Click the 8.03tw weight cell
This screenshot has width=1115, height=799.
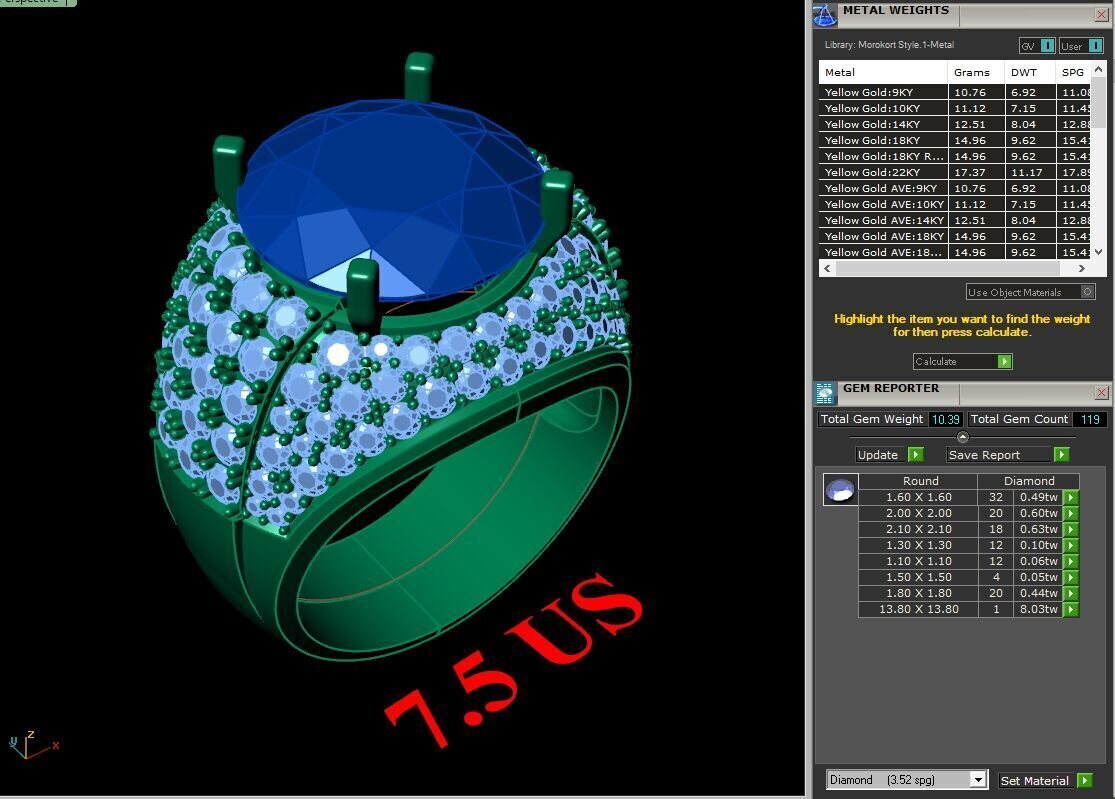pyautogui.click(x=1038, y=609)
